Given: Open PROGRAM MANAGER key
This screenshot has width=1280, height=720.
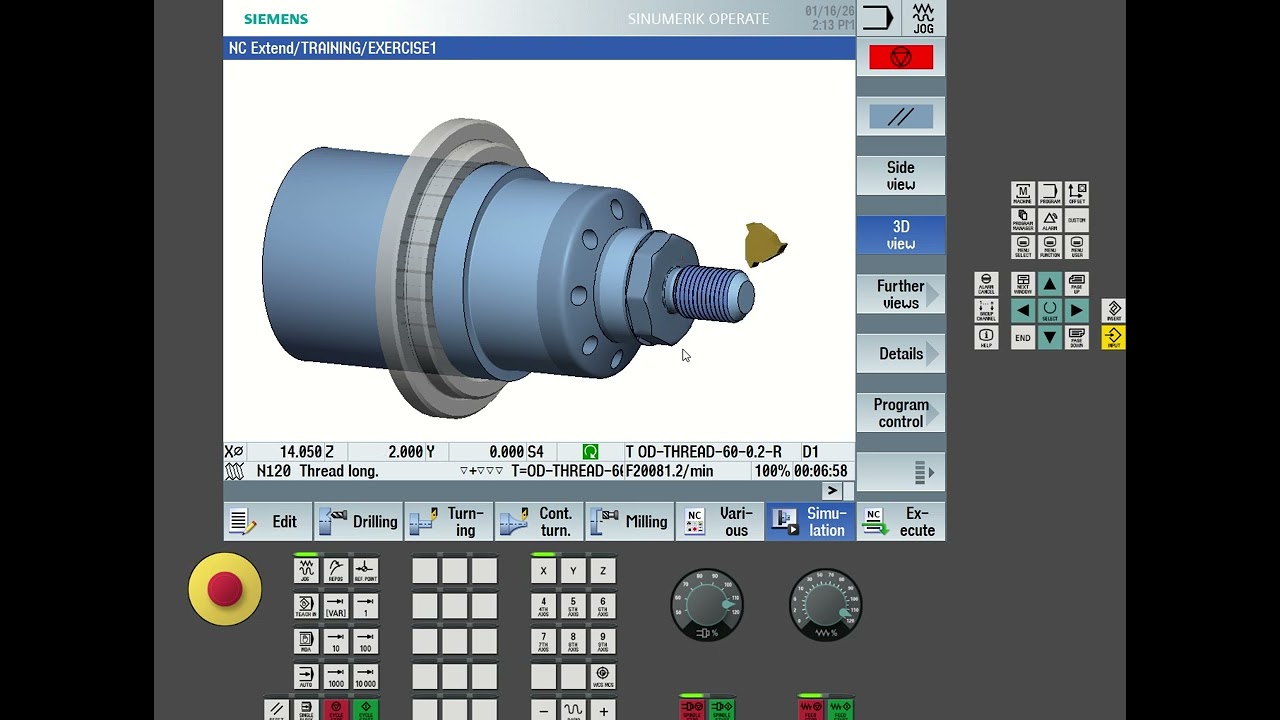Looking at the screenshot, I should point(1023,220).
